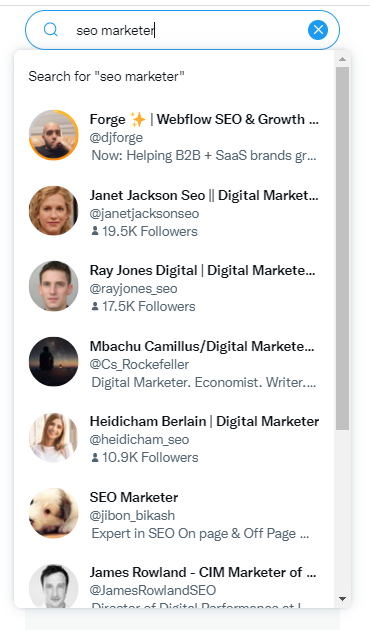Image resolution: width=370 pixels, height=630 pixels.
Task: Click Heidicham Berlain avatar photo
Action: (x=54, y=437)
